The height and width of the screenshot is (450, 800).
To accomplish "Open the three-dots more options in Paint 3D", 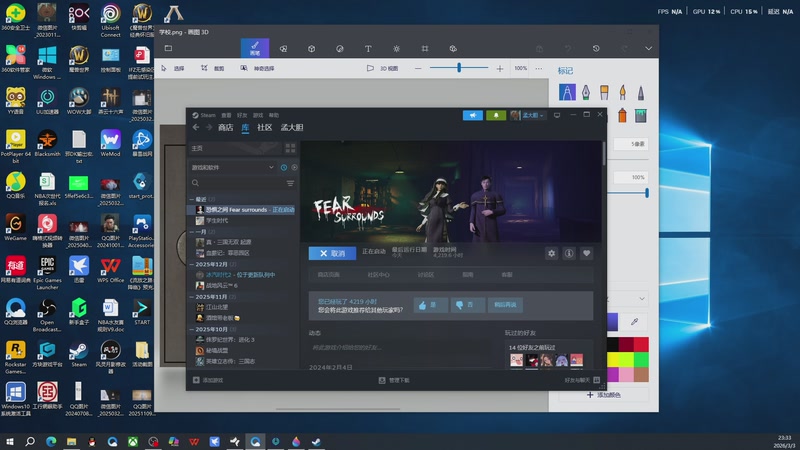I will [538, 68].
